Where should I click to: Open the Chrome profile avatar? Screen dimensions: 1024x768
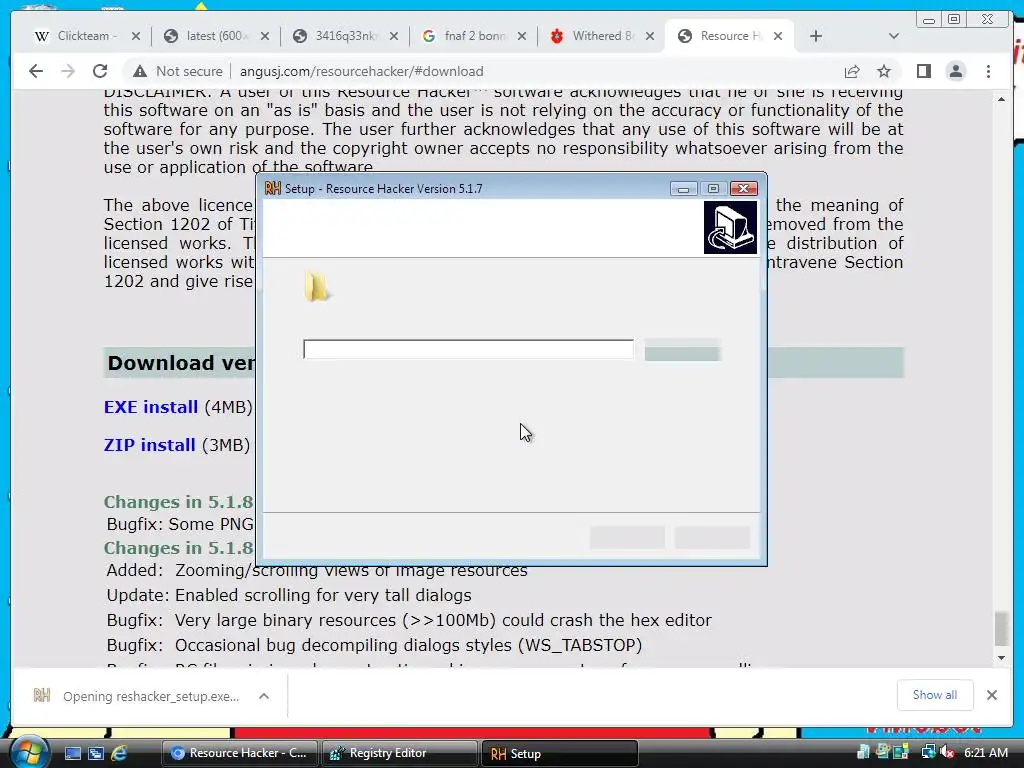coord(955,71)
